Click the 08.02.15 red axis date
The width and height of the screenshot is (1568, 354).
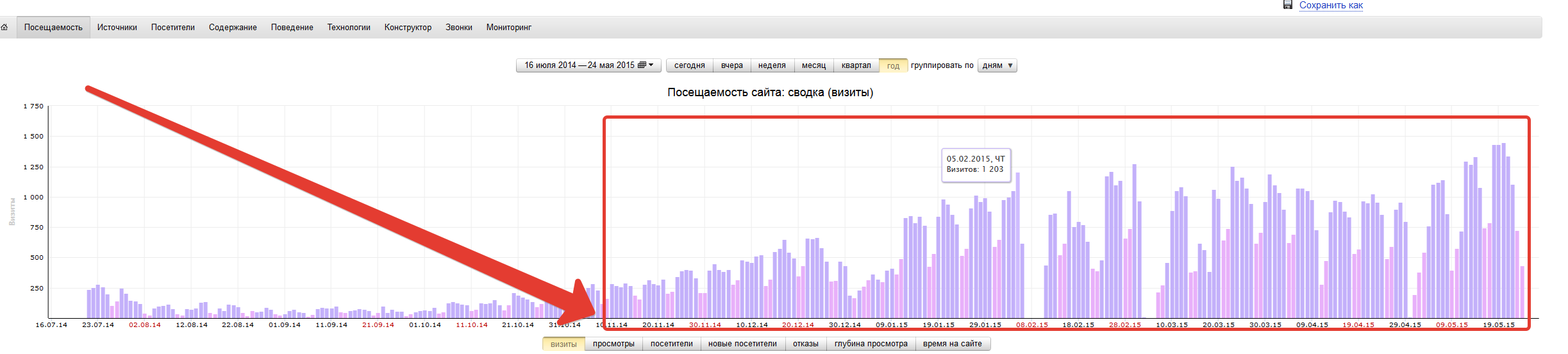[1032, 324]
